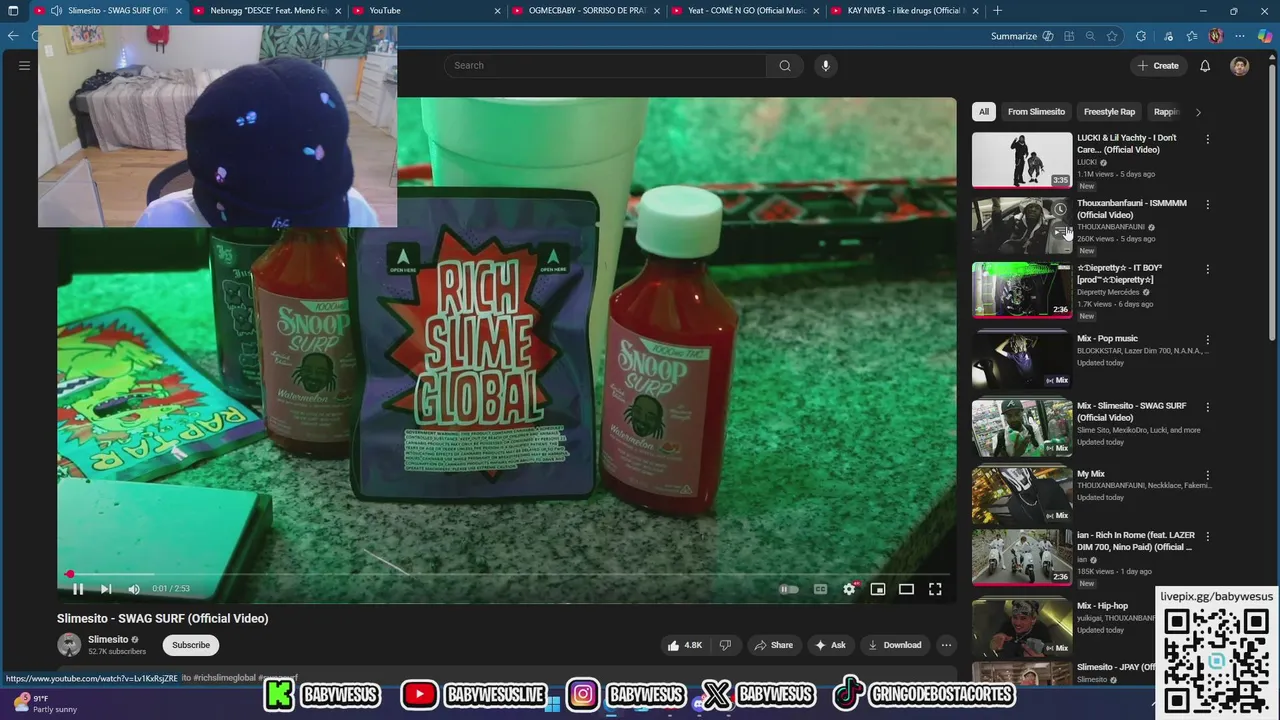Switch to miniplayer mode
Image resolution: width=1280 pixels, height=720 pixels.
point(877,589)
